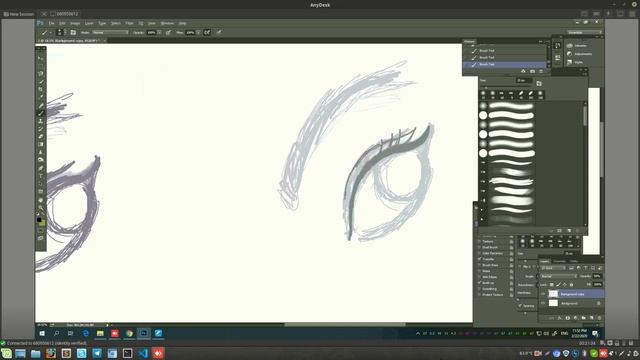
Task: Switch to the Channels tab
Action: [x=560, y=261]
